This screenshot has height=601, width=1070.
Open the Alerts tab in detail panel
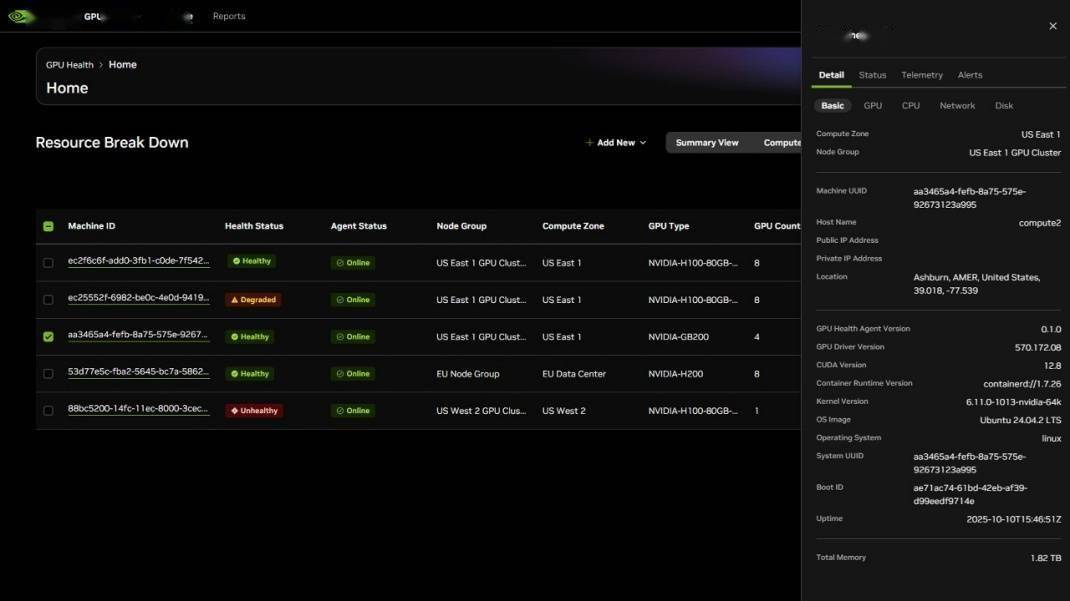click(x=969, y=75)
